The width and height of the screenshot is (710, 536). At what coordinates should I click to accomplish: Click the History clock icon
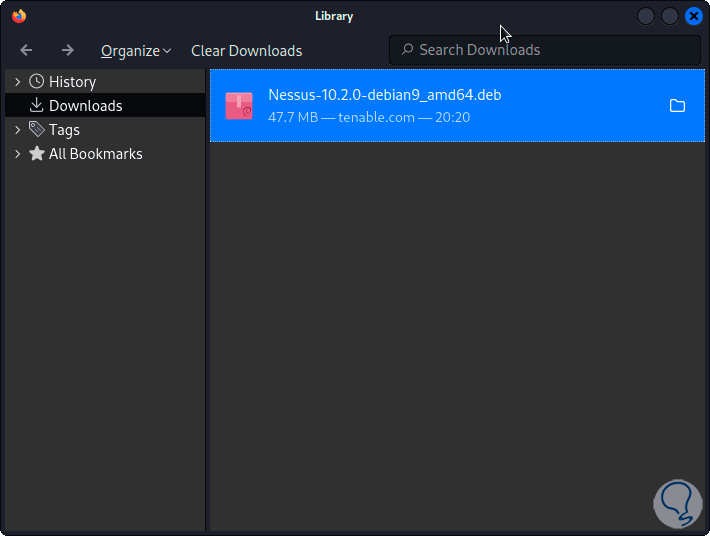37,81
